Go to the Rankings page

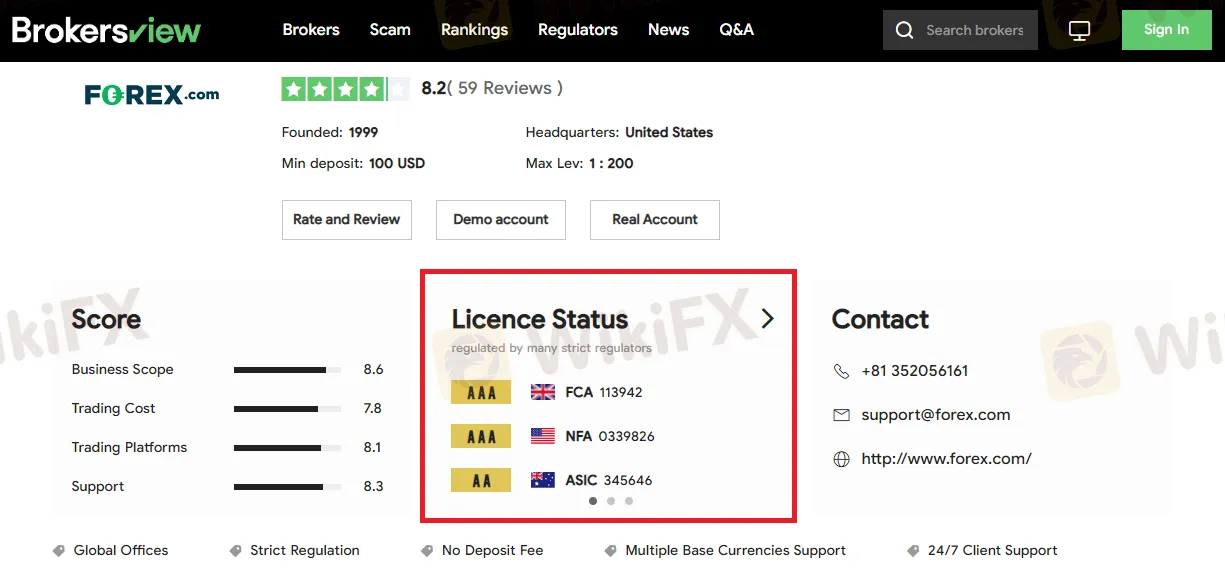(x=474, y=30)
